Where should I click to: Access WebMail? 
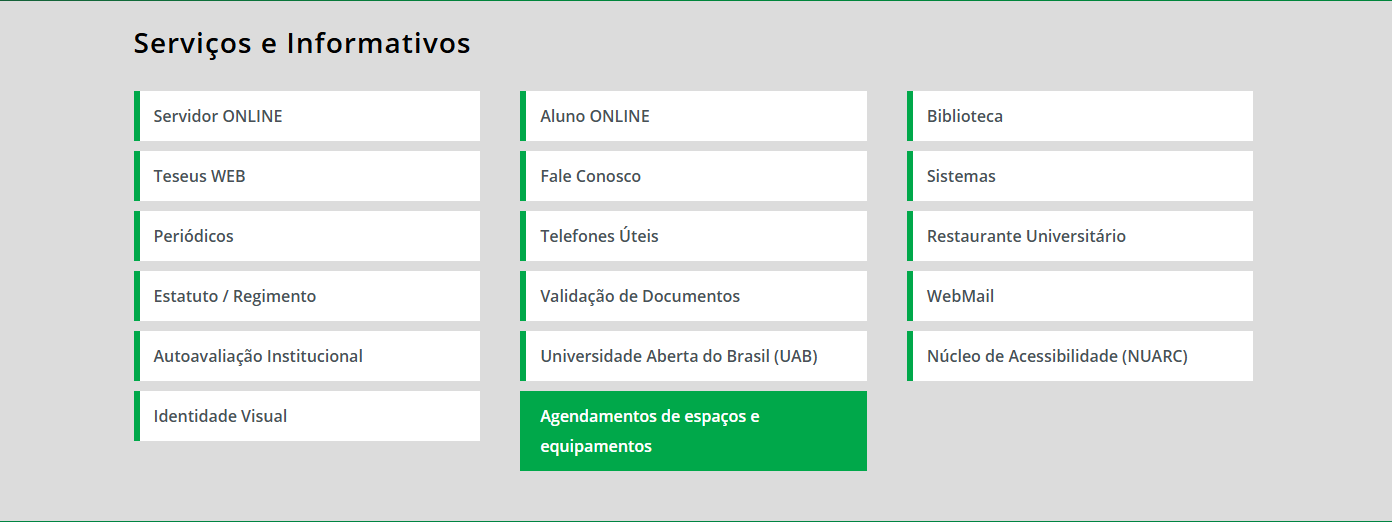960,296
